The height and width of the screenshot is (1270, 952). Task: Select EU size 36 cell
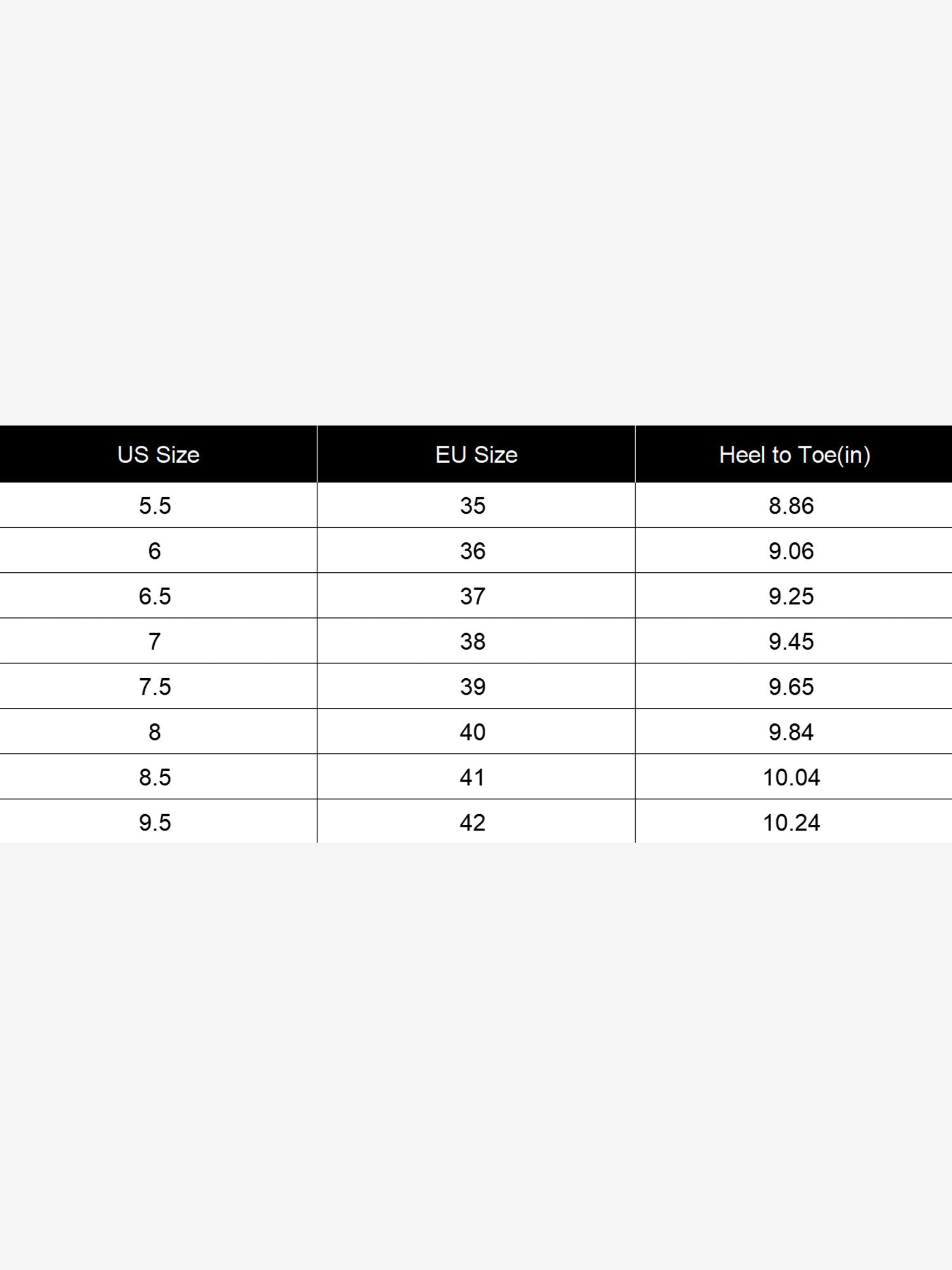coord(476,551)
